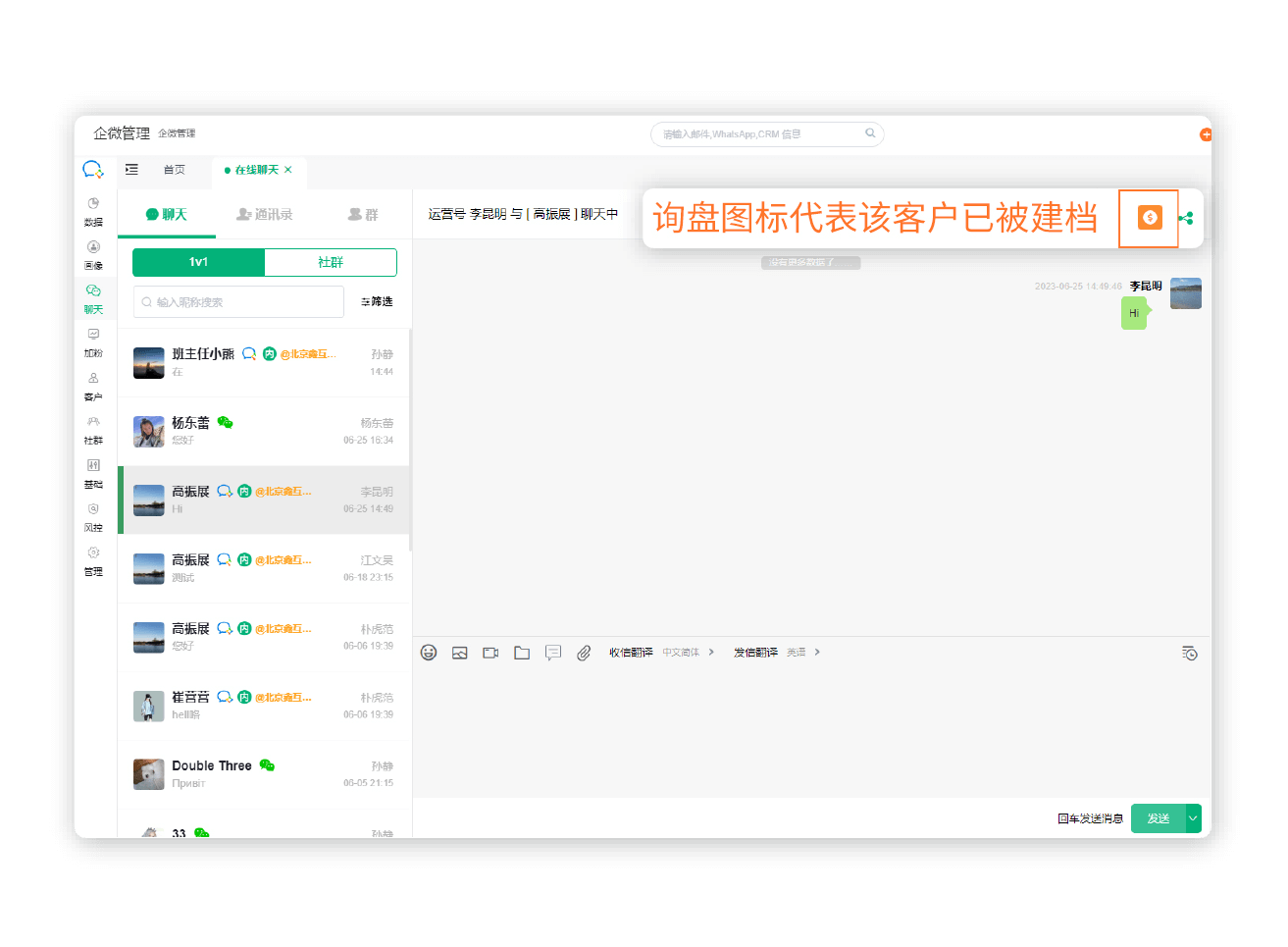Open the 管理 management section in sidebar
This screenshot has height=947, width=1288.
tap(93, 561)
